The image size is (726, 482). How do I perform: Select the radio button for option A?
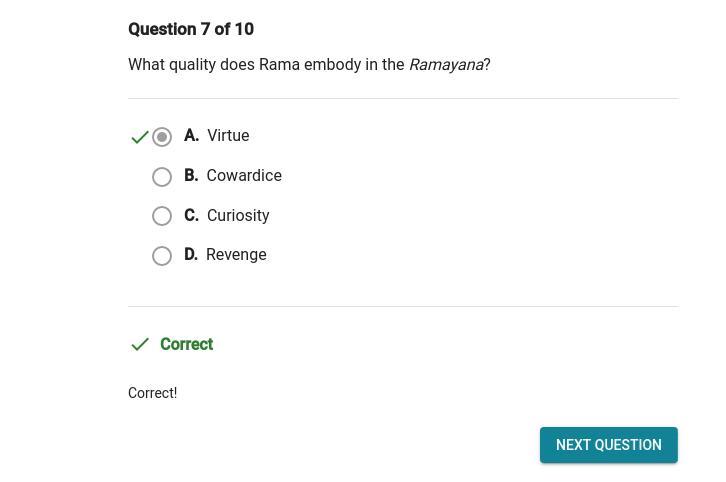click(162, 137)
